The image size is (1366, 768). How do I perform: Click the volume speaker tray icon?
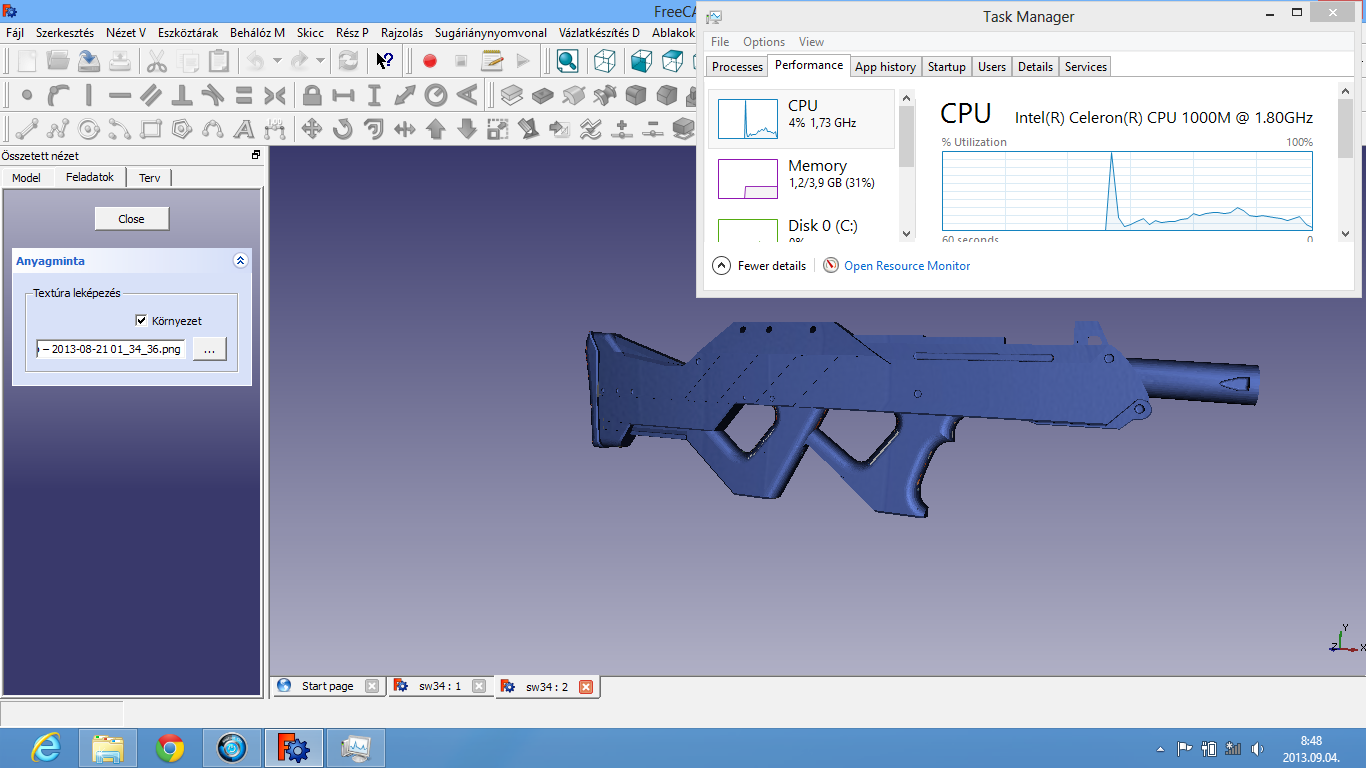(1257, 748)
